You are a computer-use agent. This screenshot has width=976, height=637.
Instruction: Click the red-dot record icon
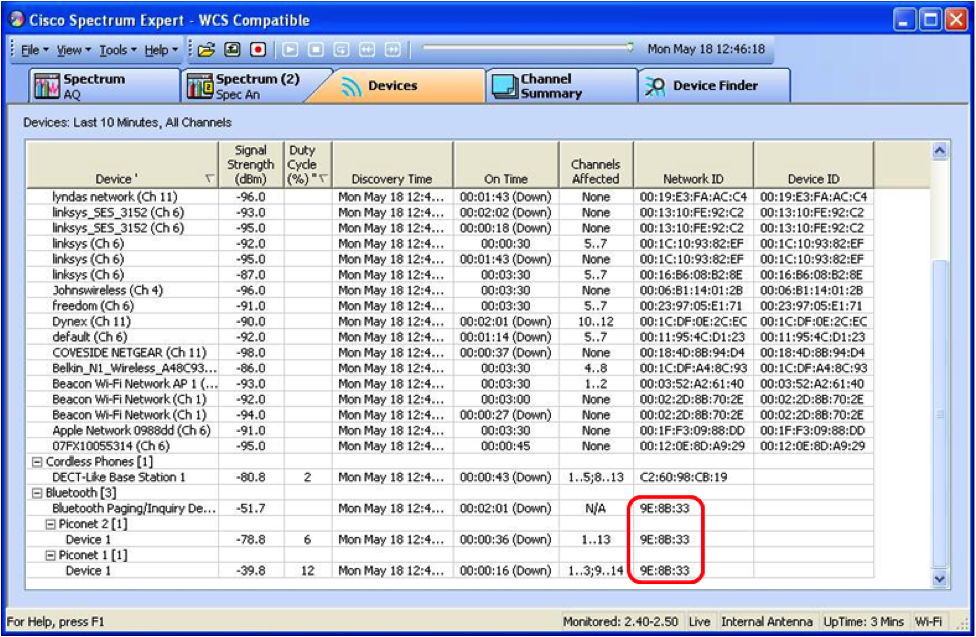pyautogui.click(x=258, y=49)
